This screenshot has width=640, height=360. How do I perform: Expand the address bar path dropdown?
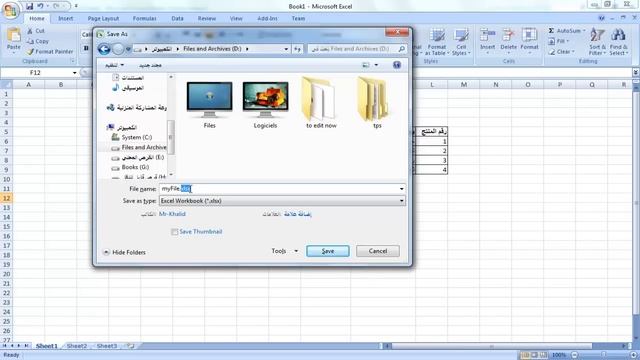pyautogui.click(x=286, y=49)
